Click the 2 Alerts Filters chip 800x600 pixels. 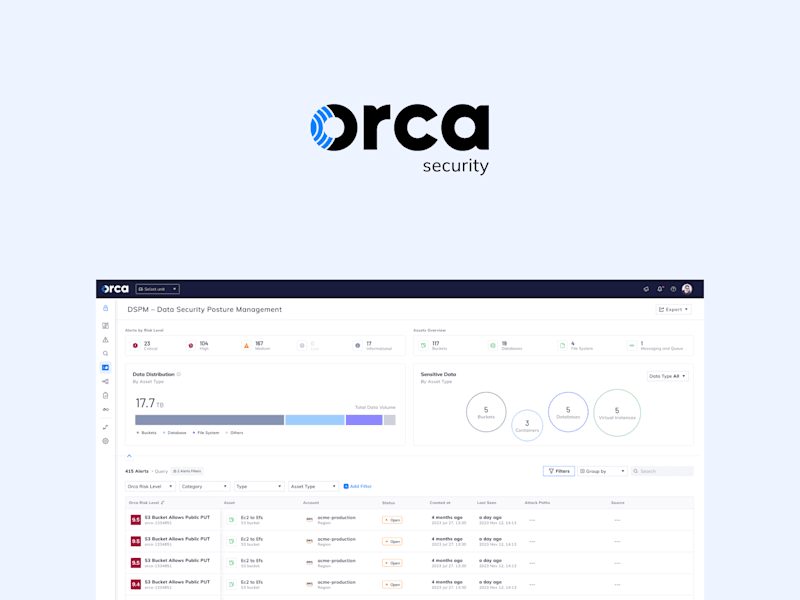(x=187, y=471)
